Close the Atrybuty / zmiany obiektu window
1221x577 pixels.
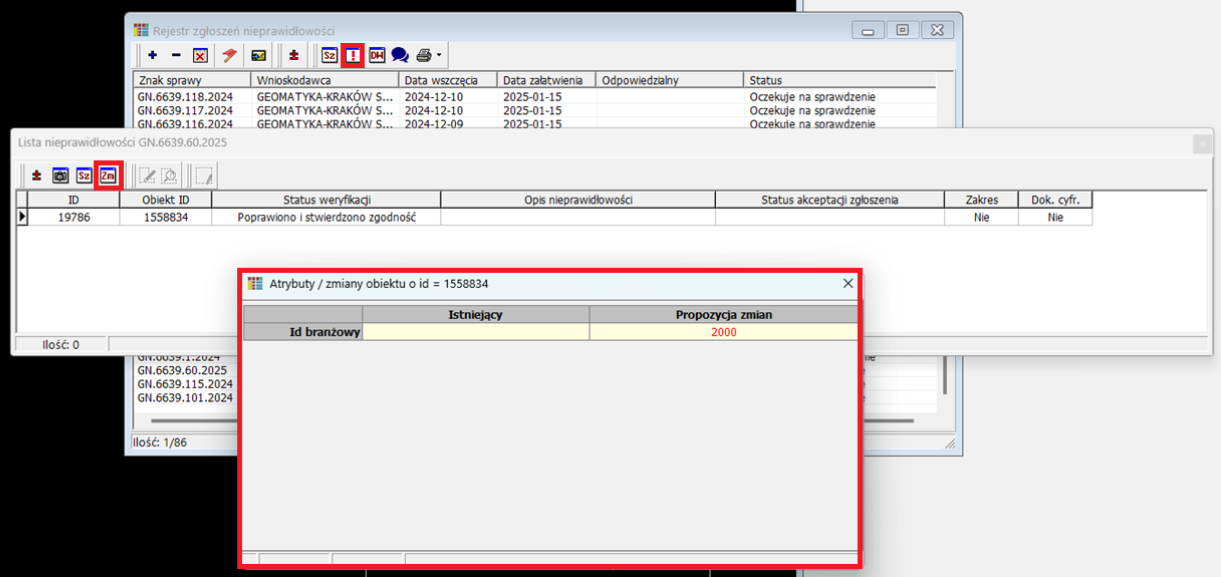[848, 284]
